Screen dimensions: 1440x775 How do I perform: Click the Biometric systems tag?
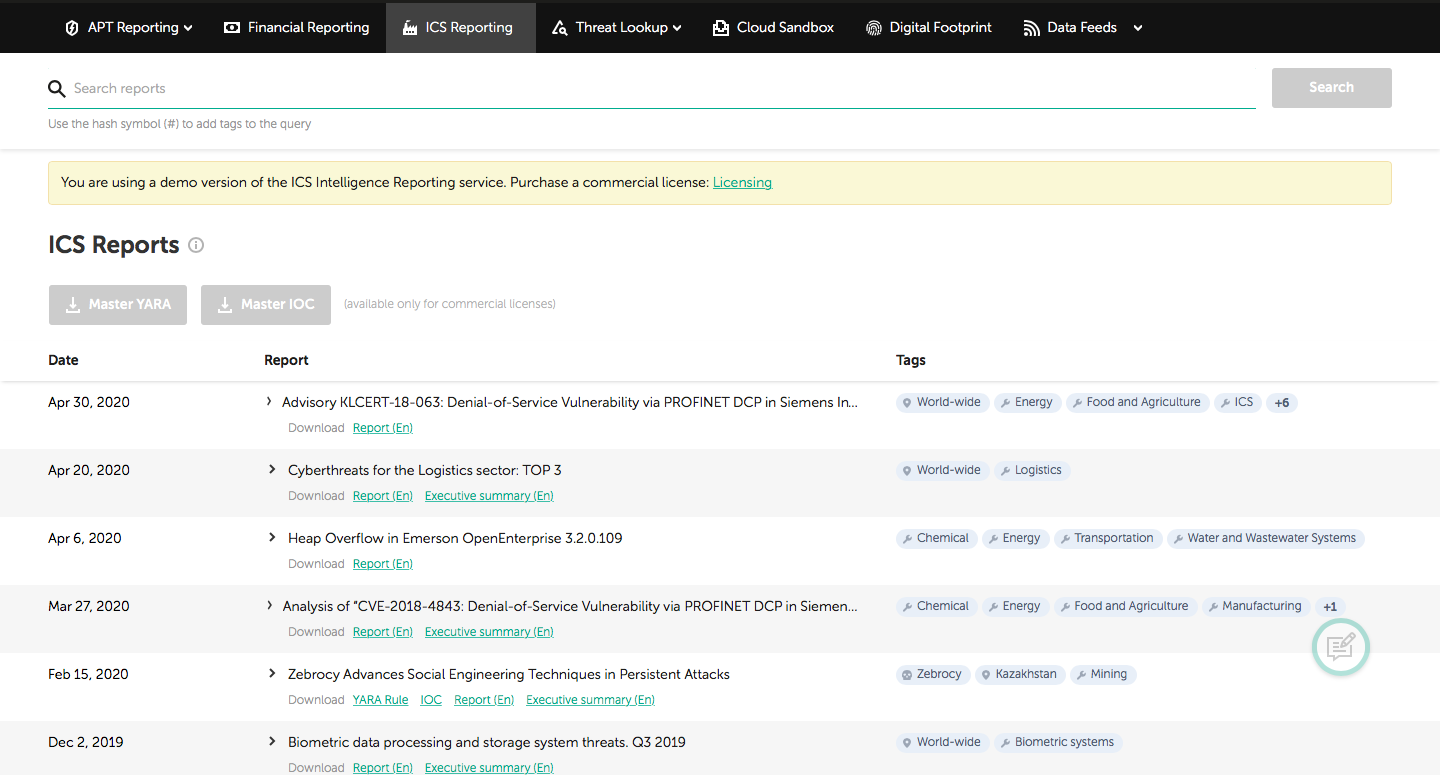pyautogui.click(x=1059, y=742)
